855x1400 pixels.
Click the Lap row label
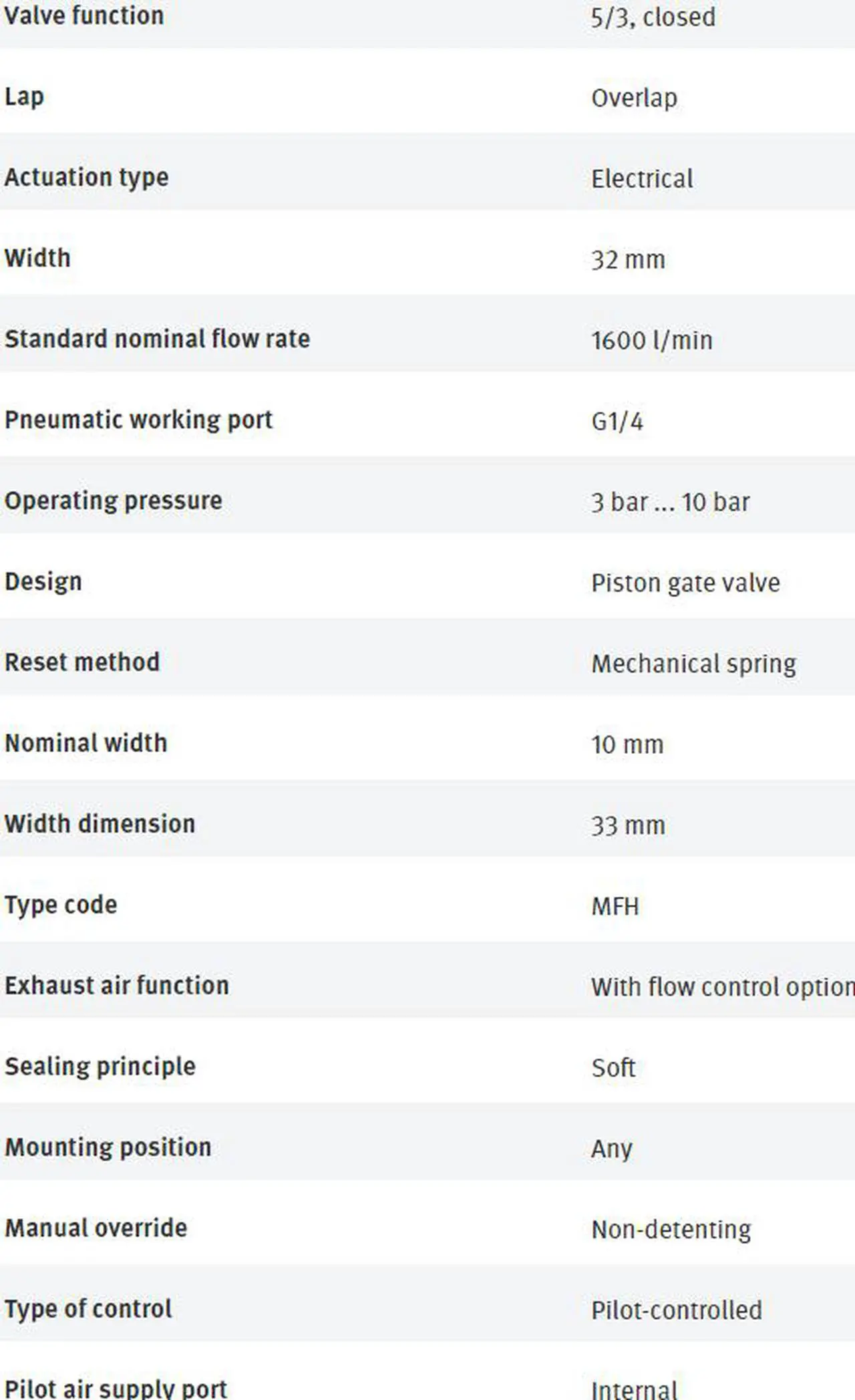click(x=24, y=97)
